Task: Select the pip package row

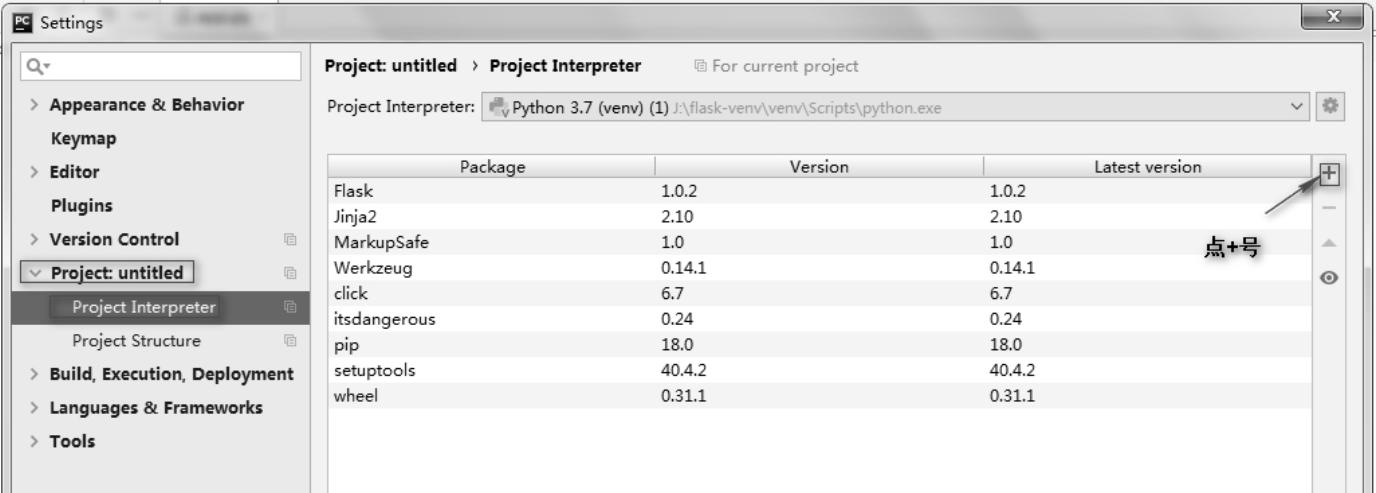Action: pos(820,345)
